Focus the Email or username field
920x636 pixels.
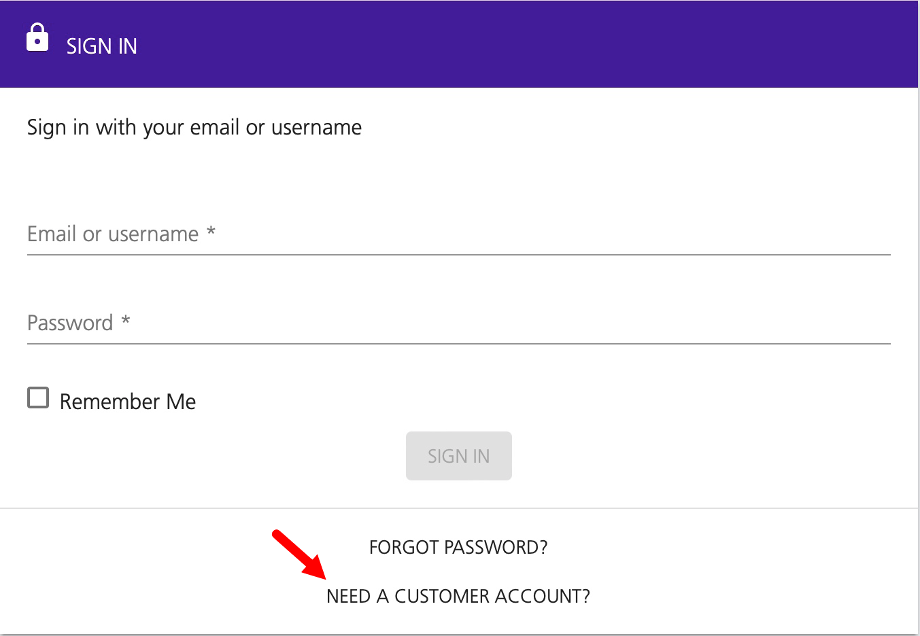point(459,234)
